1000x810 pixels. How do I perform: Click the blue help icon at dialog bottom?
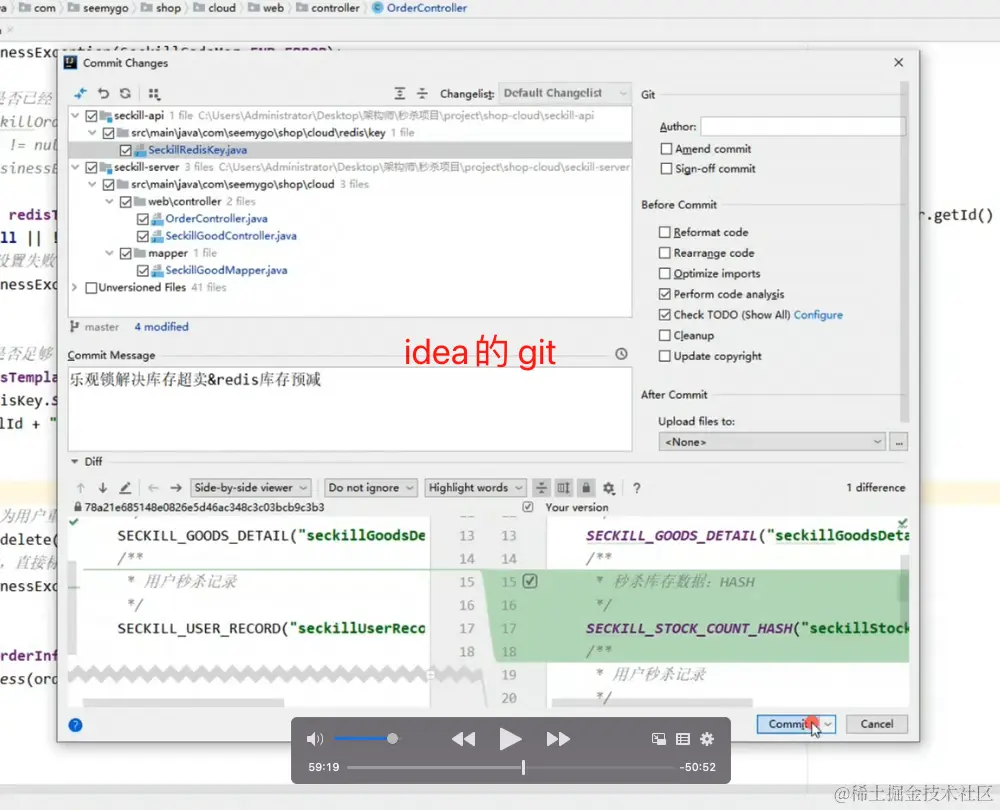(x=75, y=725)
